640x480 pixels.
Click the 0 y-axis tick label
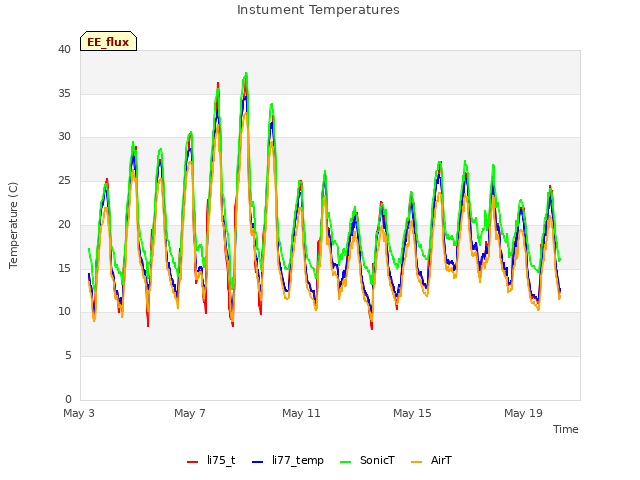68,400
